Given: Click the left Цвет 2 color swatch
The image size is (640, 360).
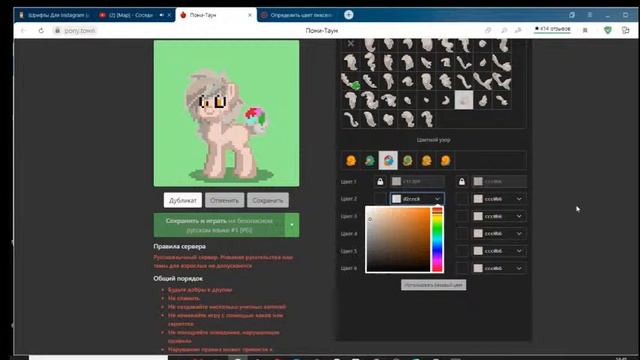Looking at the screenshot, I should tap(396, 199).
